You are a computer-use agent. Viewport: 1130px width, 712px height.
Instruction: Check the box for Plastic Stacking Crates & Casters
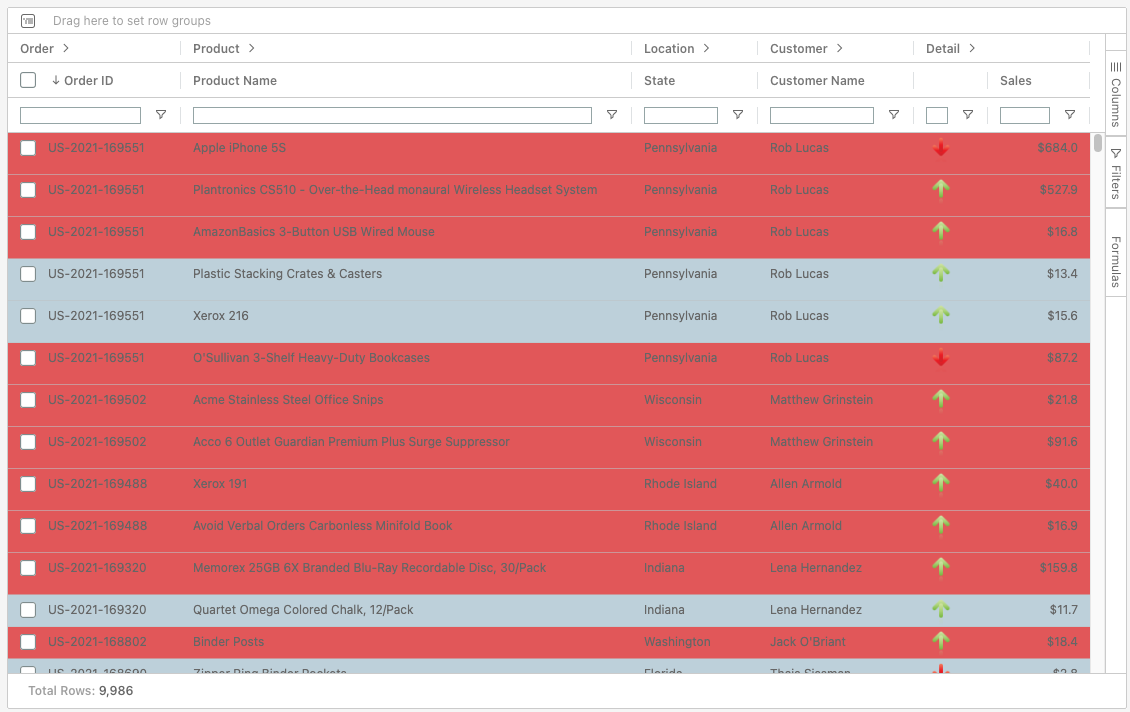tap(28, 274)
